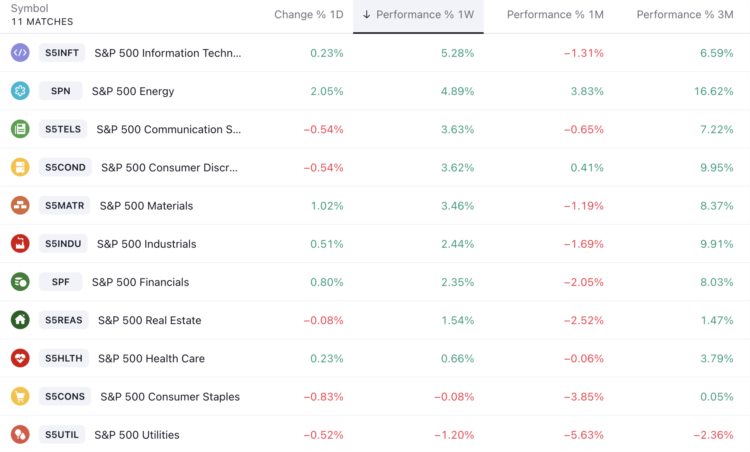750x452 pixels.
Task: Click the S&P 500 Information Technology sector icon
Action: [x=20, y=53]
